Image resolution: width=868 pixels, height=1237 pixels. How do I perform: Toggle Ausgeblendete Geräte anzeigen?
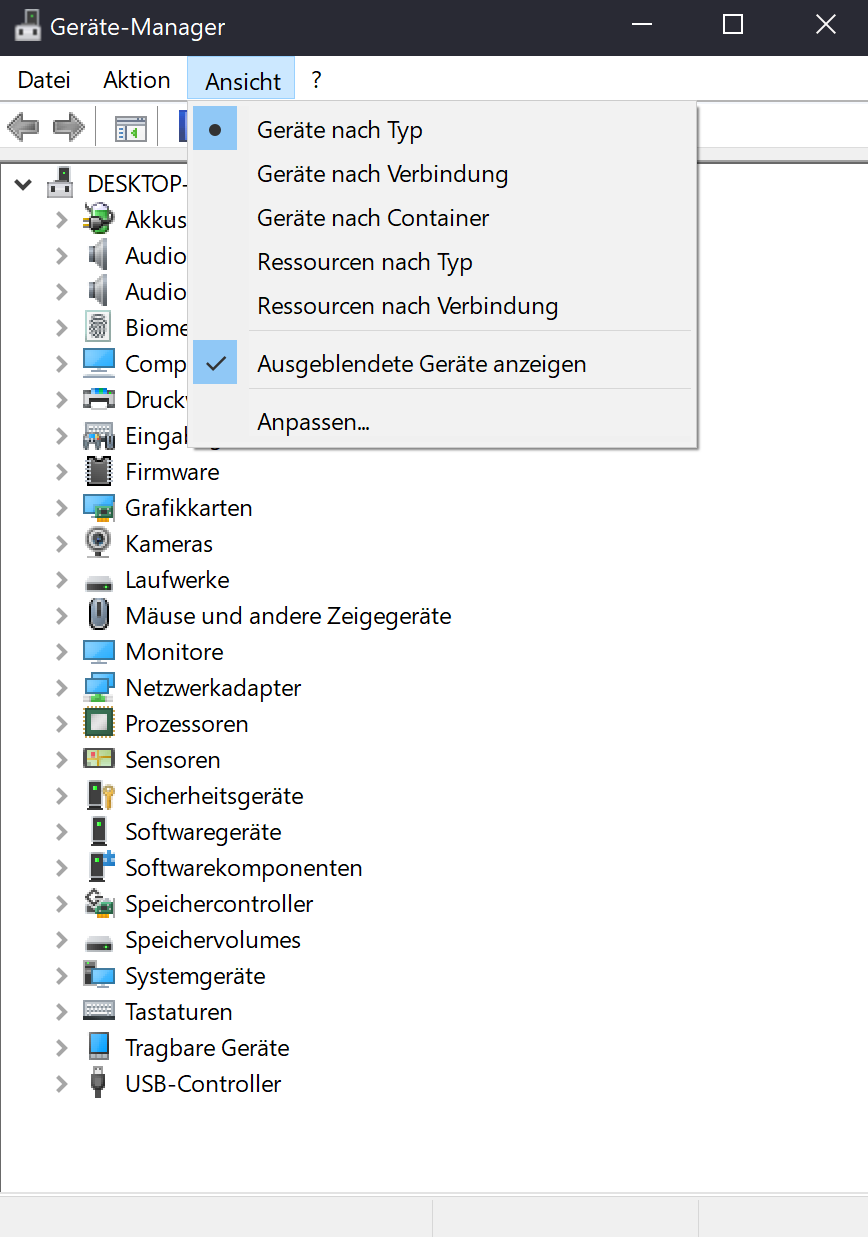(421, 364)
